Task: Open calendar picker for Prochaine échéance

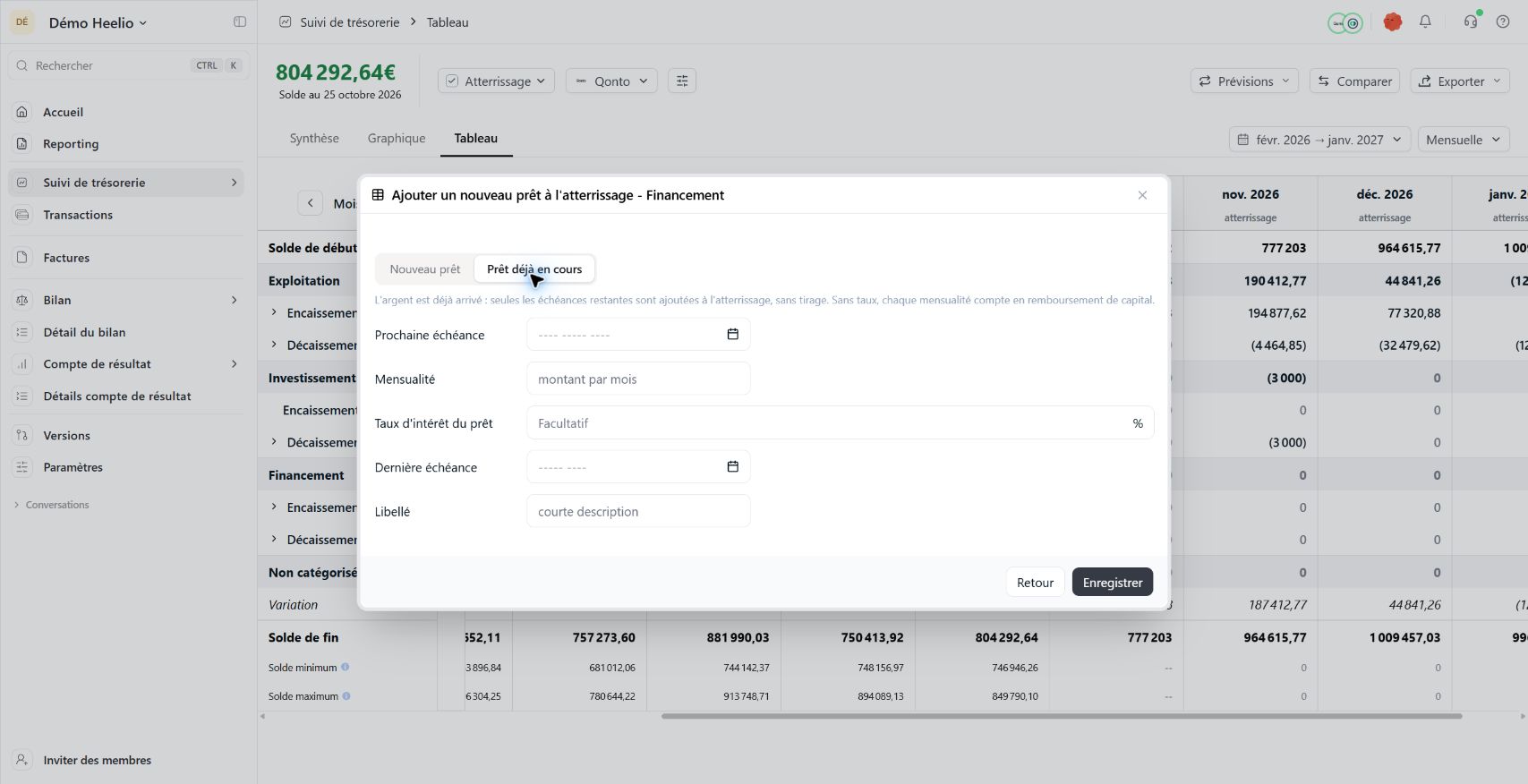Action: tap(732, 335)
